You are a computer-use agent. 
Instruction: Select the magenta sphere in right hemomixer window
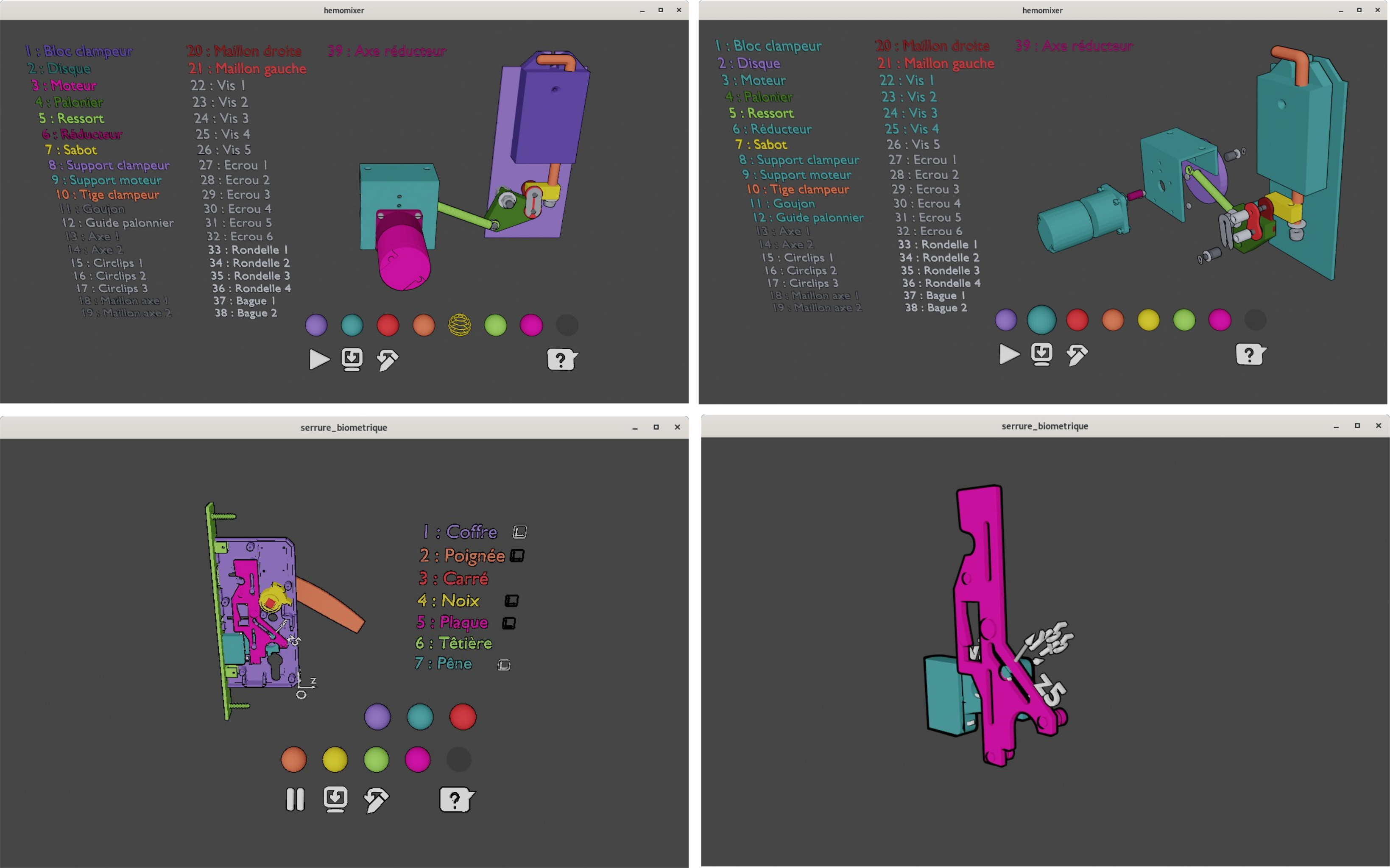1220,320
